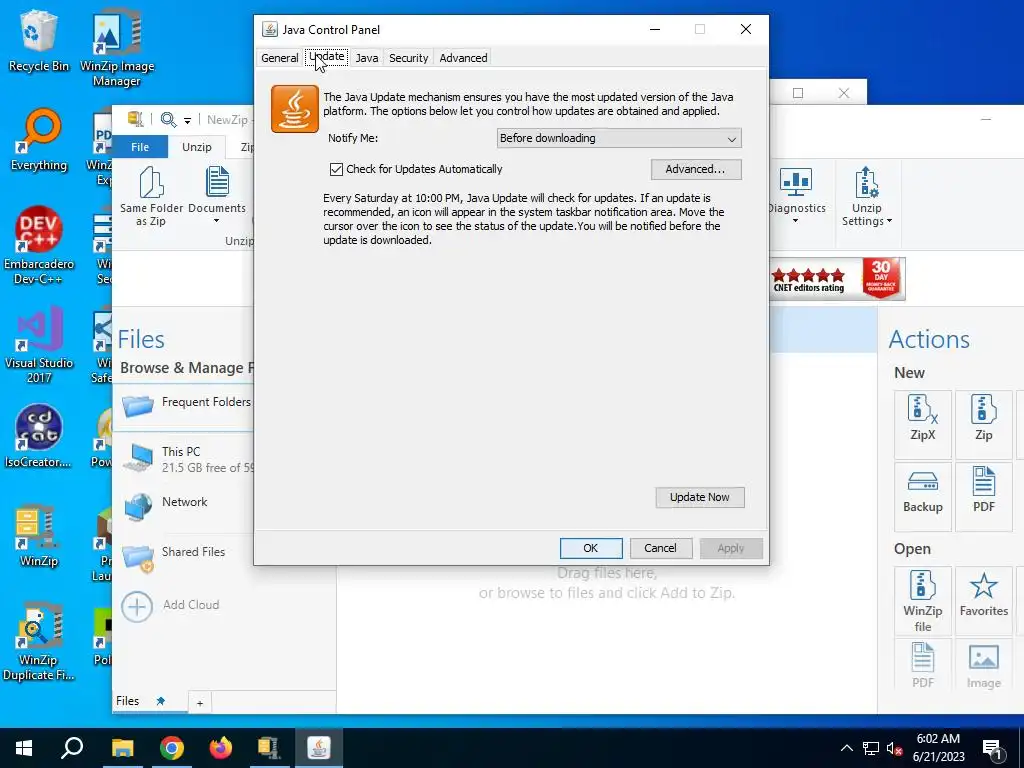Toggle Check for Updates Automatically checkbox

point(336,169)
